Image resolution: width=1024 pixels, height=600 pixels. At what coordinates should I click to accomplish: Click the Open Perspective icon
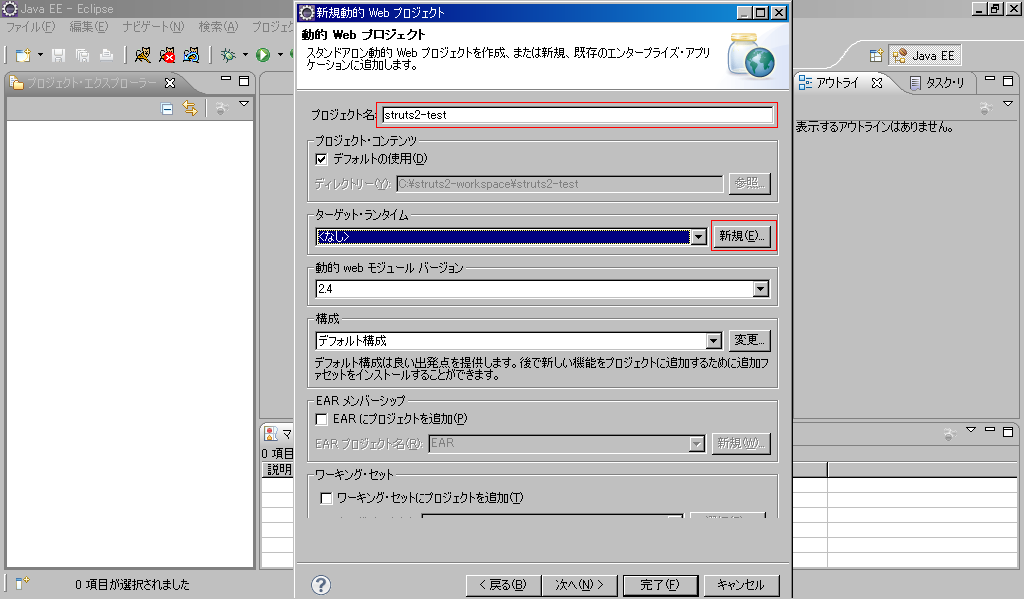point(876,56)
